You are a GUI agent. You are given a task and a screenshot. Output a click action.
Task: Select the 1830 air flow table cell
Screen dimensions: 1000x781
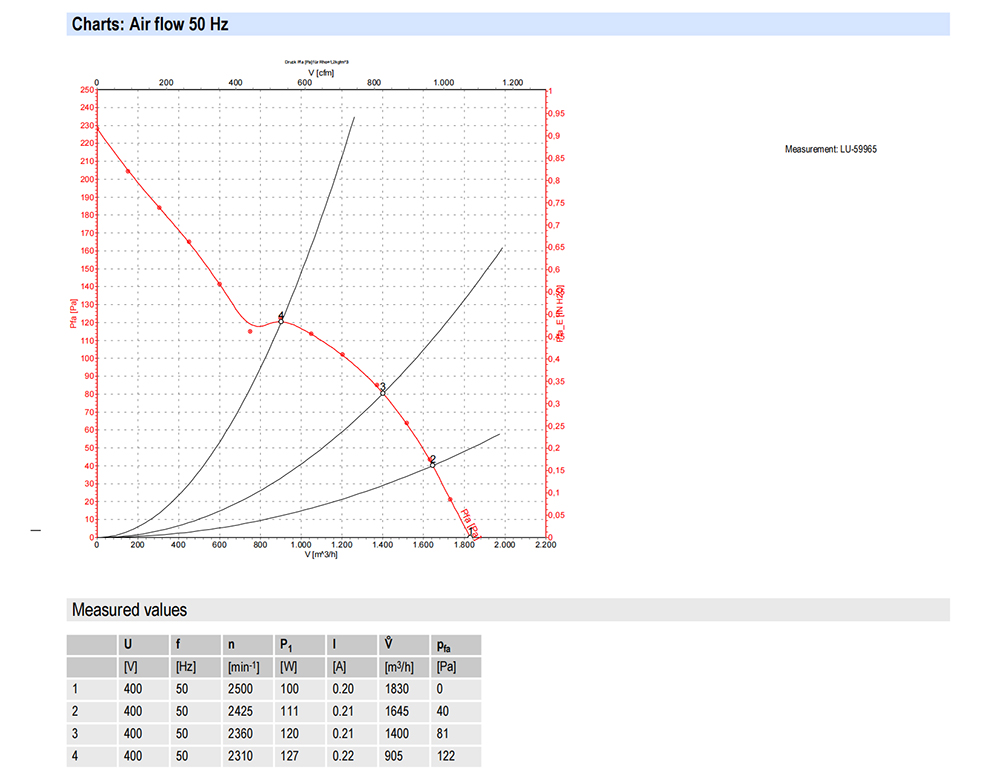(x=396, y=689)
